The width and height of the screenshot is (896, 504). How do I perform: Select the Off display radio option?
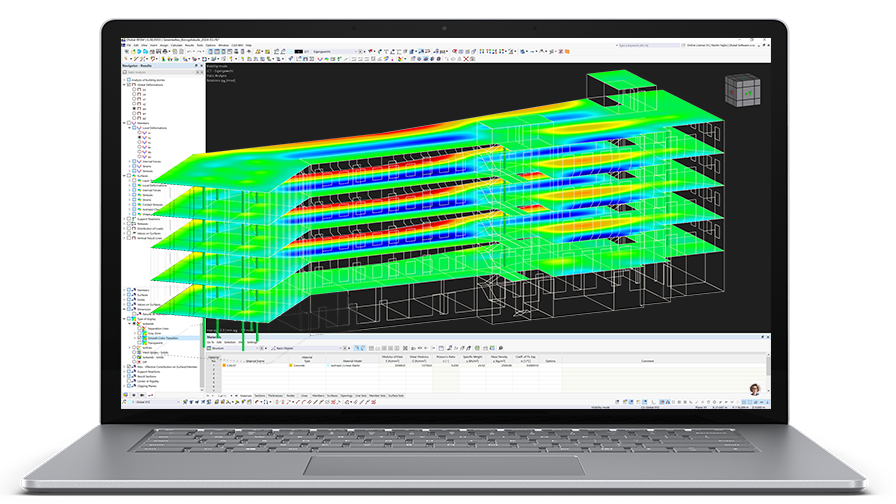(134, 362)
